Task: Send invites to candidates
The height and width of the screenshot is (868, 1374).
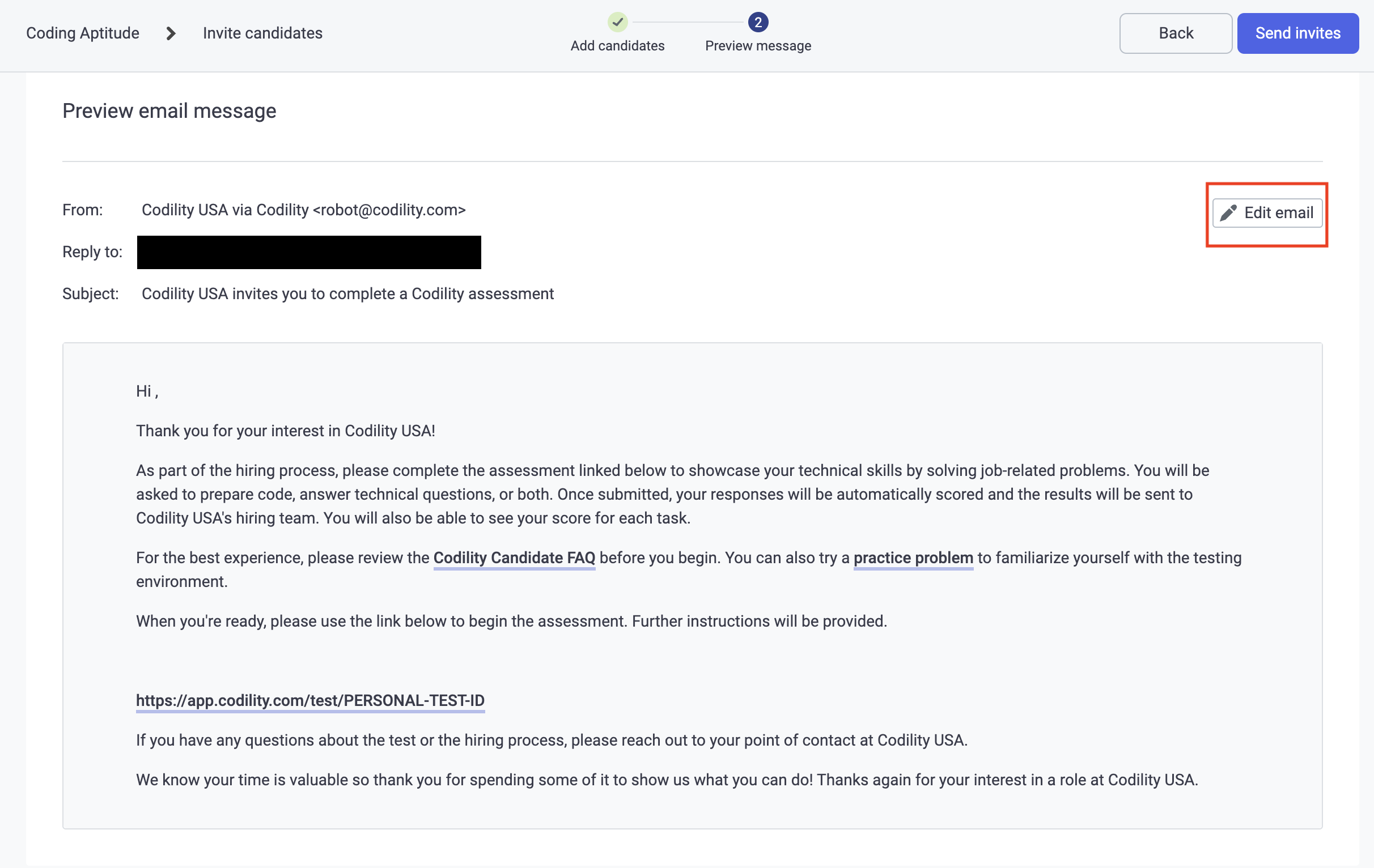Action: [1297, 33]
